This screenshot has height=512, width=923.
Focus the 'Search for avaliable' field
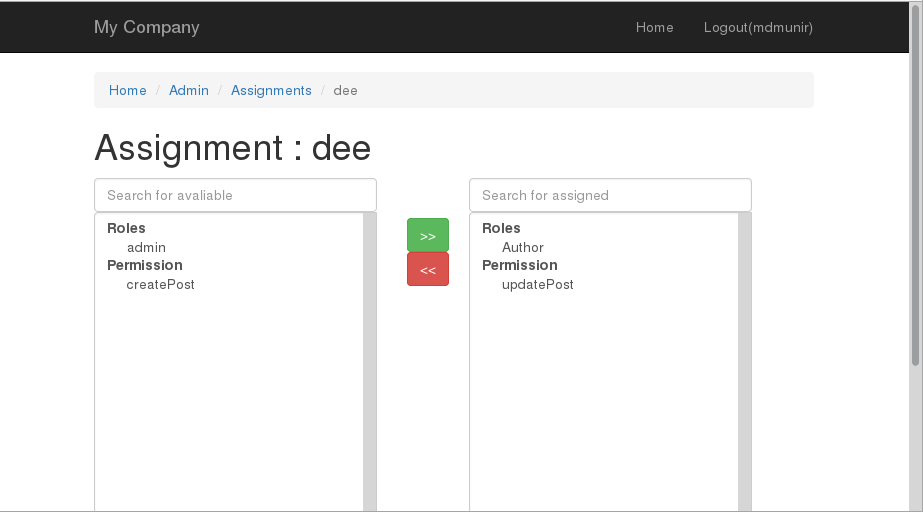point(235,195)
